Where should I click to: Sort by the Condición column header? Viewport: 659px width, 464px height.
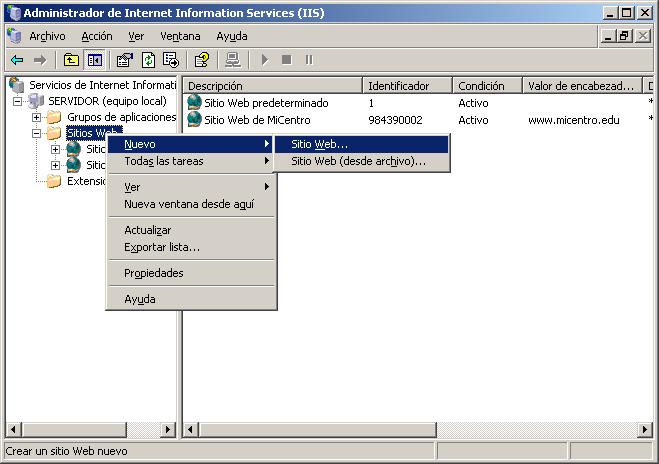tap(488, 86)
